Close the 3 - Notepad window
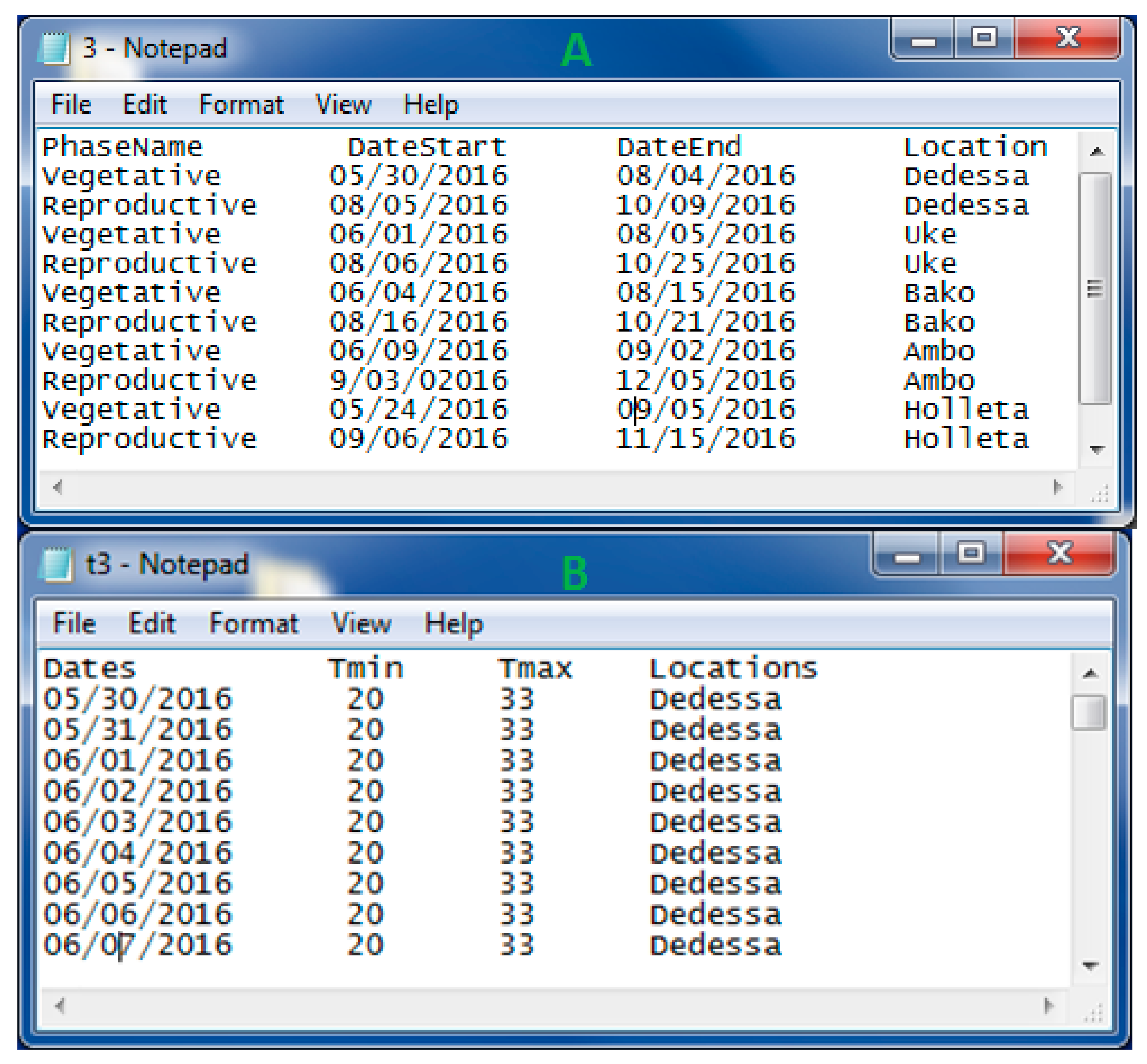1147x1064 pixels. pyautogui.click(x=1068, y=38)
